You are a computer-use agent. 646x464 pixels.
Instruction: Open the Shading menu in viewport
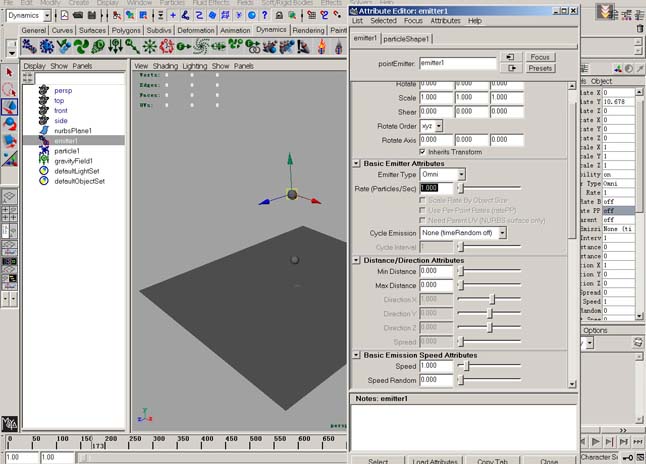(x=165, y=66)
